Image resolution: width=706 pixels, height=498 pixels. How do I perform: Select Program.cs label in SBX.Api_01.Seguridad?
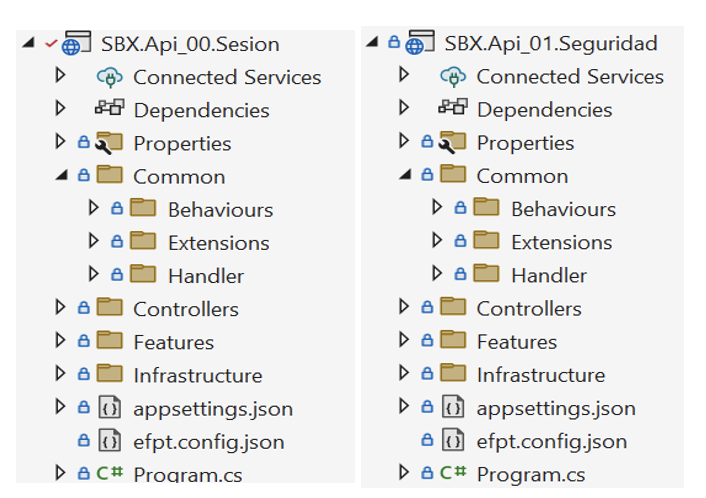point(531,474)
